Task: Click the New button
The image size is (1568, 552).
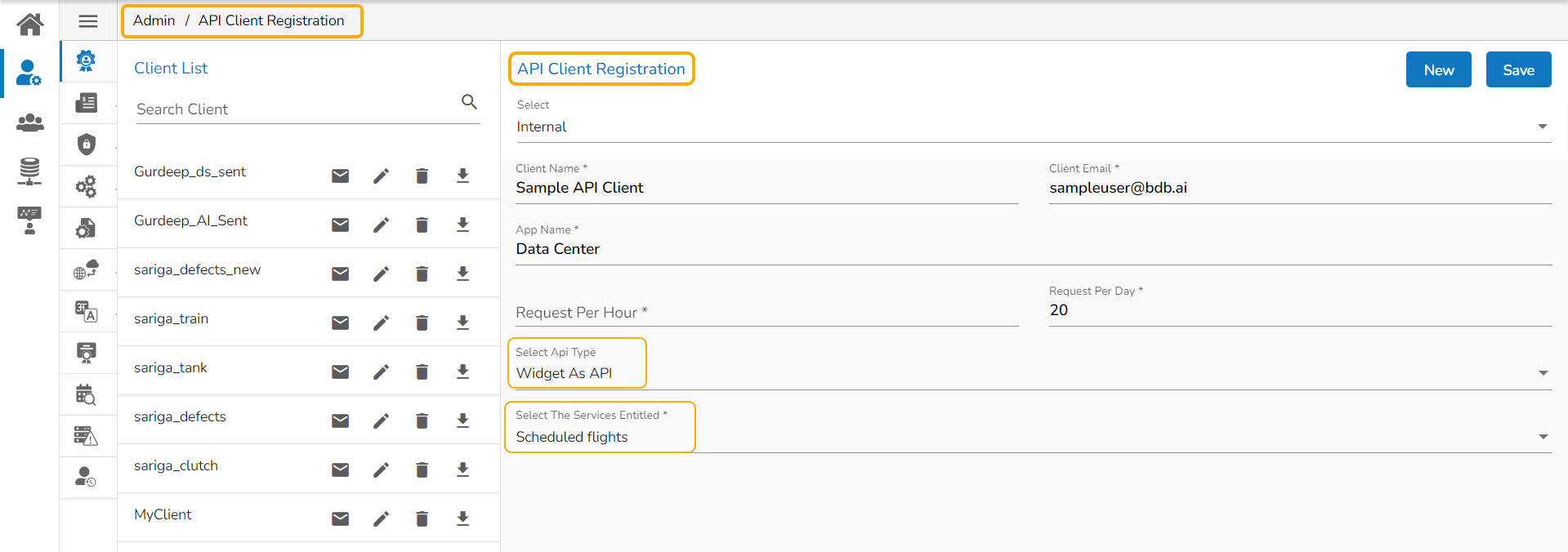Action: [x=1438, y=70]
